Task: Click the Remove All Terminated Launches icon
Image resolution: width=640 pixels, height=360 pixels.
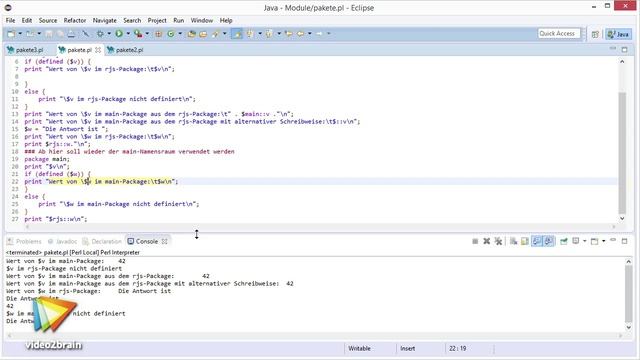Action: [498, 242]
